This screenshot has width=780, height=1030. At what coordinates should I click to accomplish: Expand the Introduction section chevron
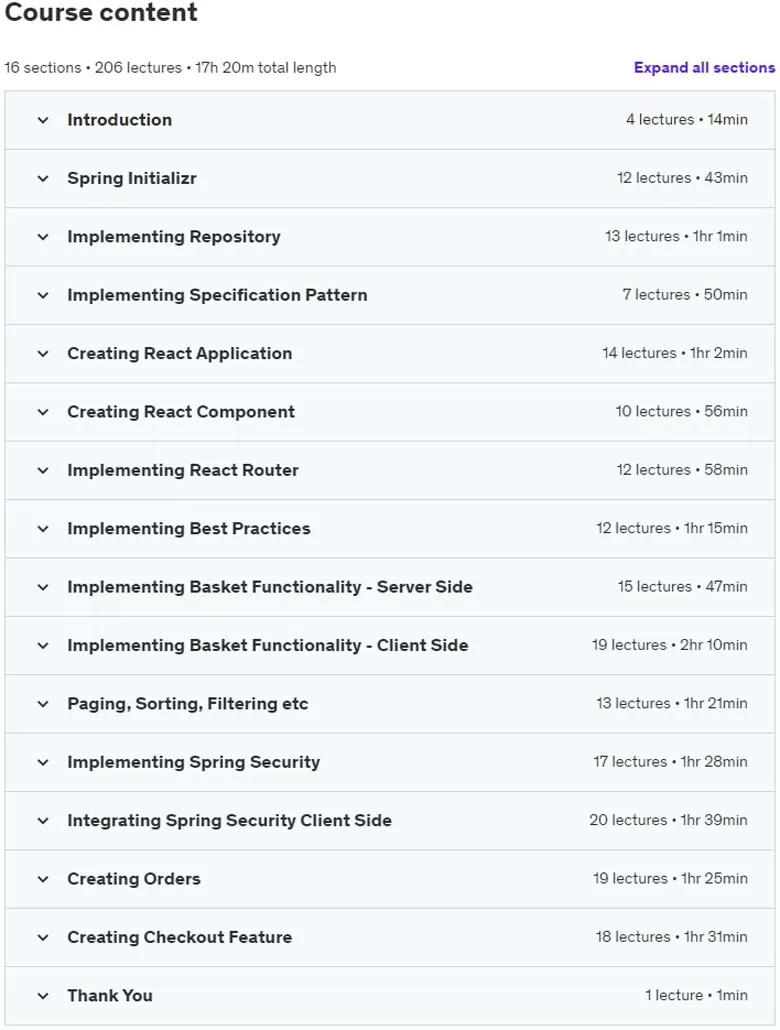43,120
